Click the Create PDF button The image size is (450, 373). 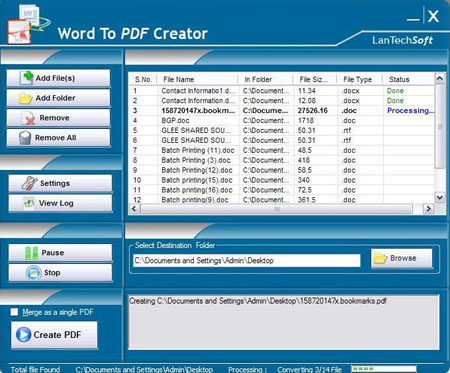click(x=54, y=335)
